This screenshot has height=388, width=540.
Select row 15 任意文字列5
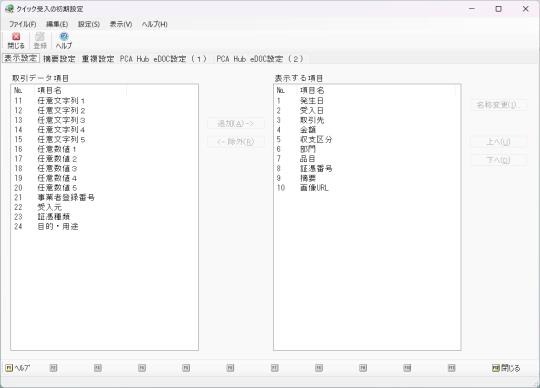click(104, 139)
